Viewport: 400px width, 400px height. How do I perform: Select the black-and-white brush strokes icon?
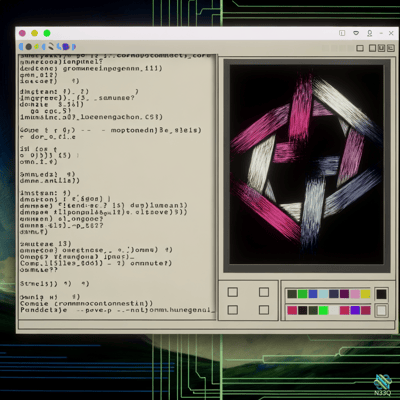point(51,46)
